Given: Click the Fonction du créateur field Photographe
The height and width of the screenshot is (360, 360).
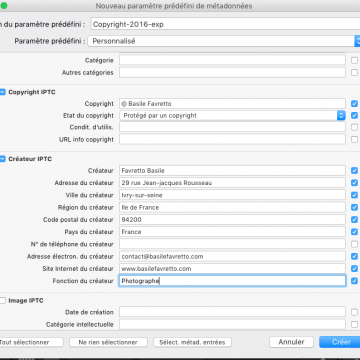Looking at the screenshot, I should click(232, 281).
